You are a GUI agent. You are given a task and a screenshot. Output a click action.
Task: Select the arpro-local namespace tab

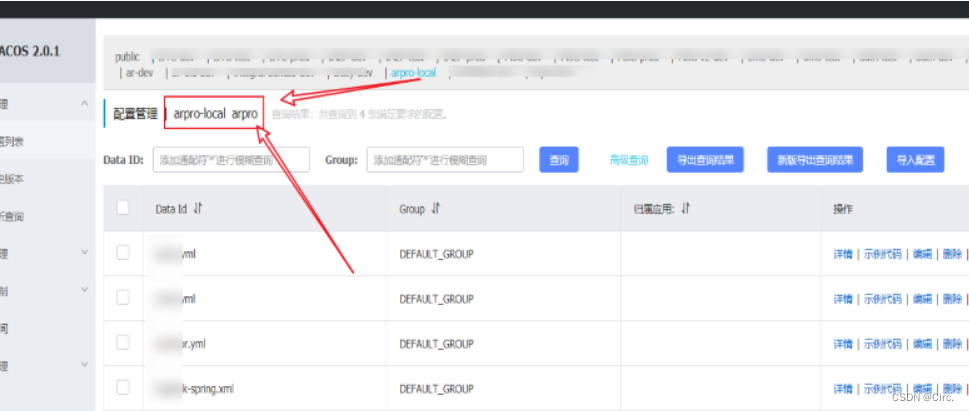pos(413,73)
